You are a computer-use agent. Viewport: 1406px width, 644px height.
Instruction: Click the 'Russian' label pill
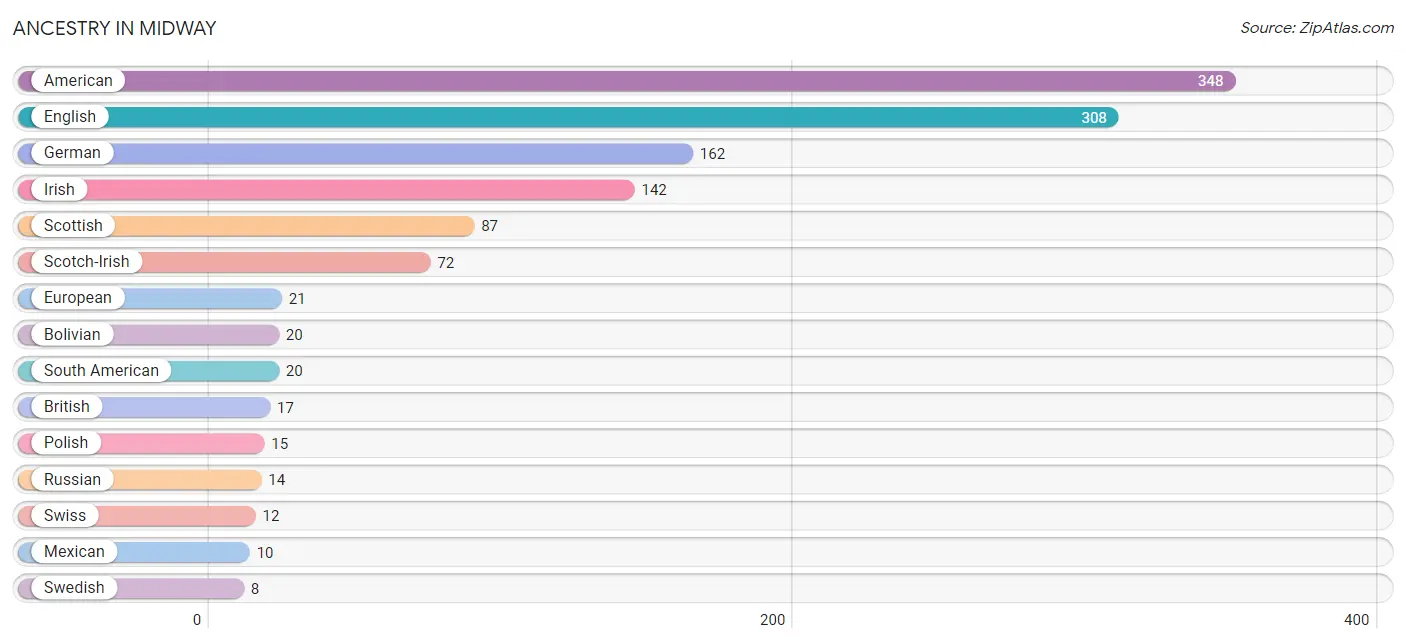pyautogui.click(x=72, y=479)
